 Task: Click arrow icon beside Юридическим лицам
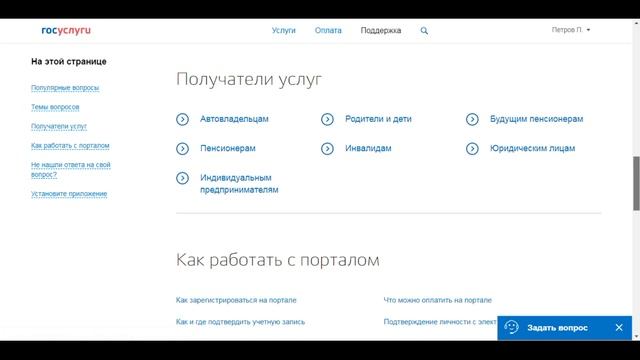(x=472, y=149)
